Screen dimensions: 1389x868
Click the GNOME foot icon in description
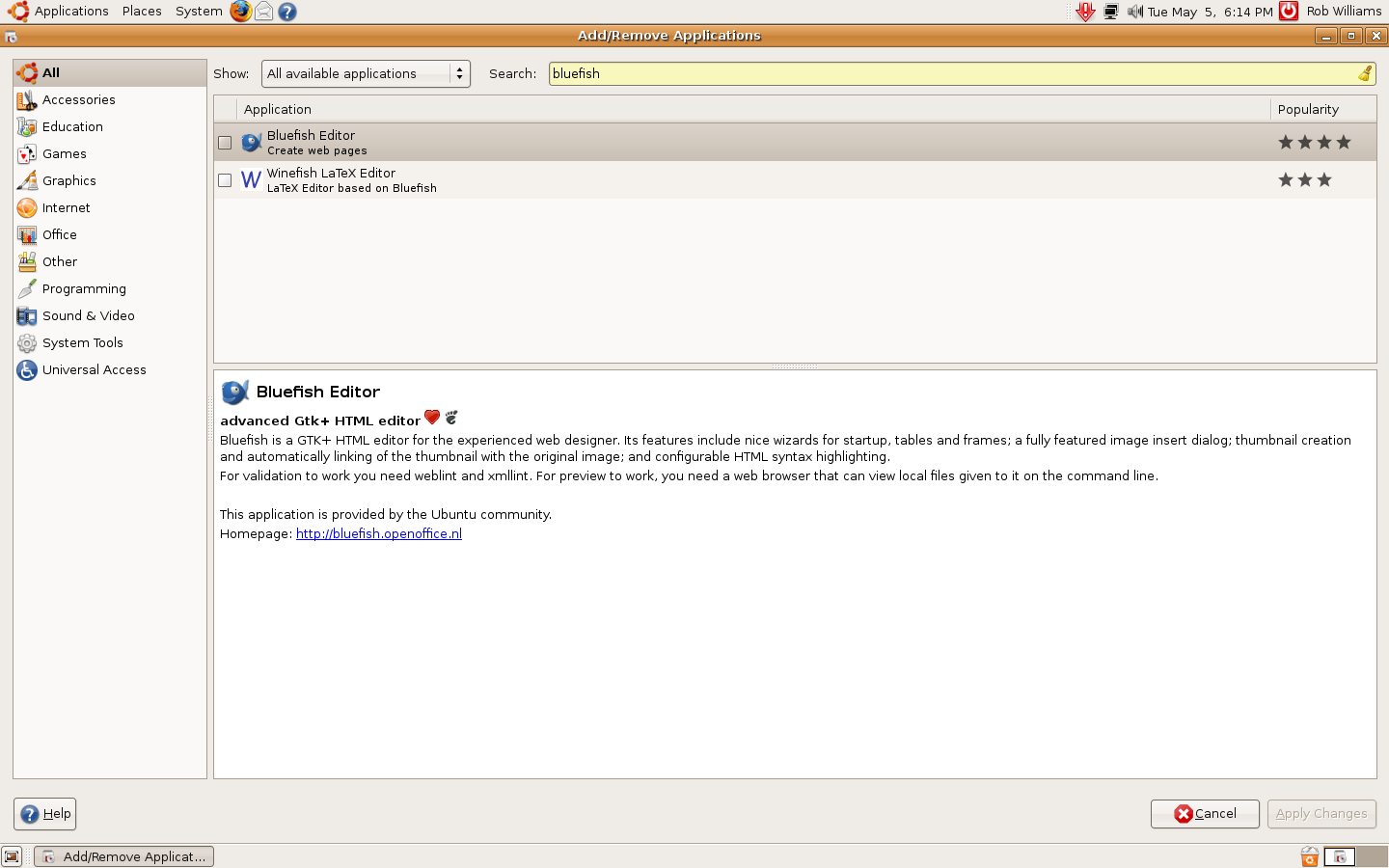[451, 418]
